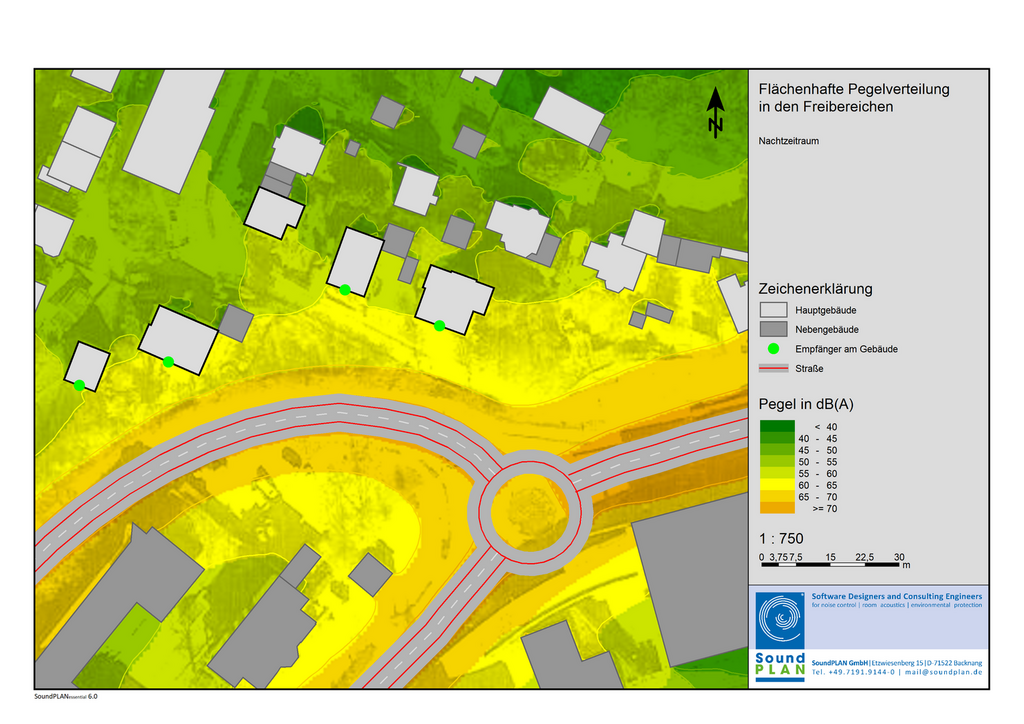This screenshot has width=1024, height=724.
Task: Click the north arrow compass symbol
Action: coord(716,112)
